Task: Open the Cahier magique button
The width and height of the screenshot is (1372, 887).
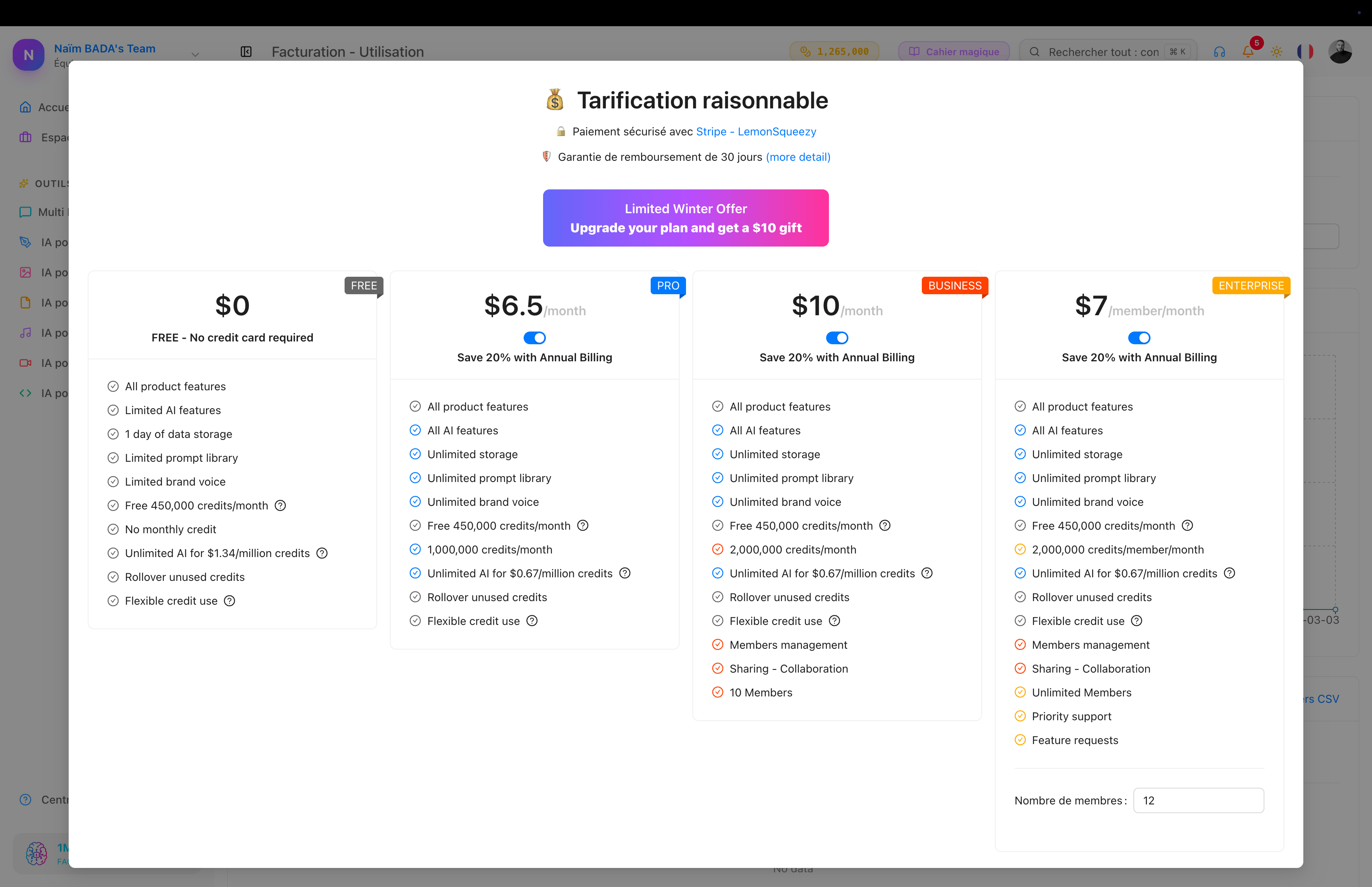Action: (x=954, y=52)
